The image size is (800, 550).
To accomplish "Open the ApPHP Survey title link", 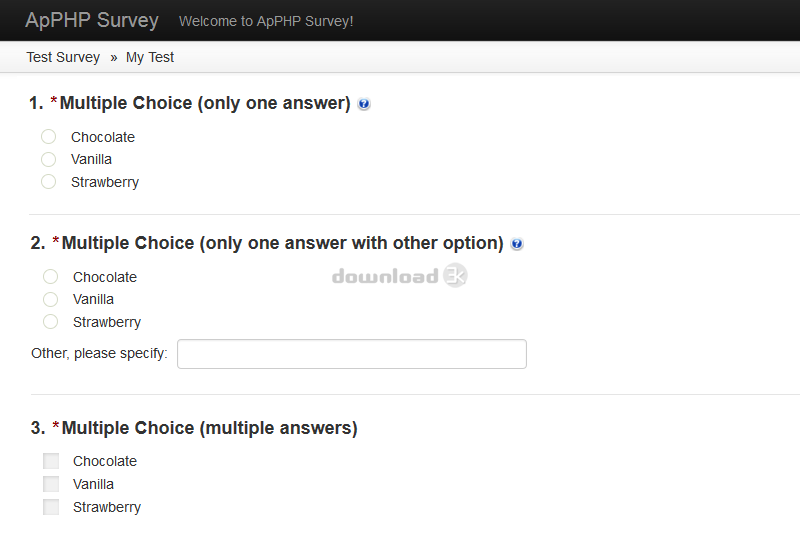I will click(92, 20).
